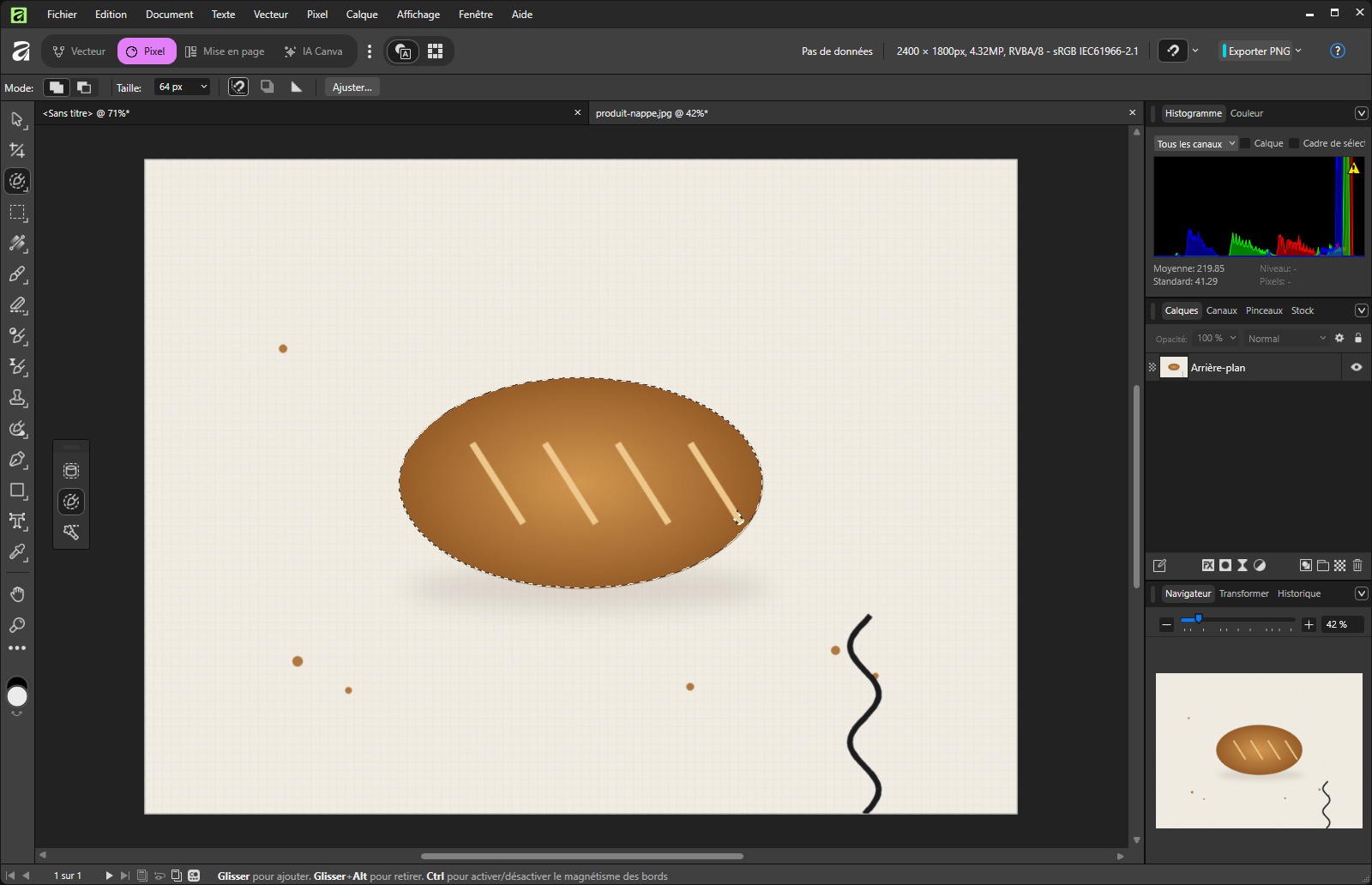Delete layer with the trash icon
This screenshot has height=885, width=1372.
(1357, 565)
